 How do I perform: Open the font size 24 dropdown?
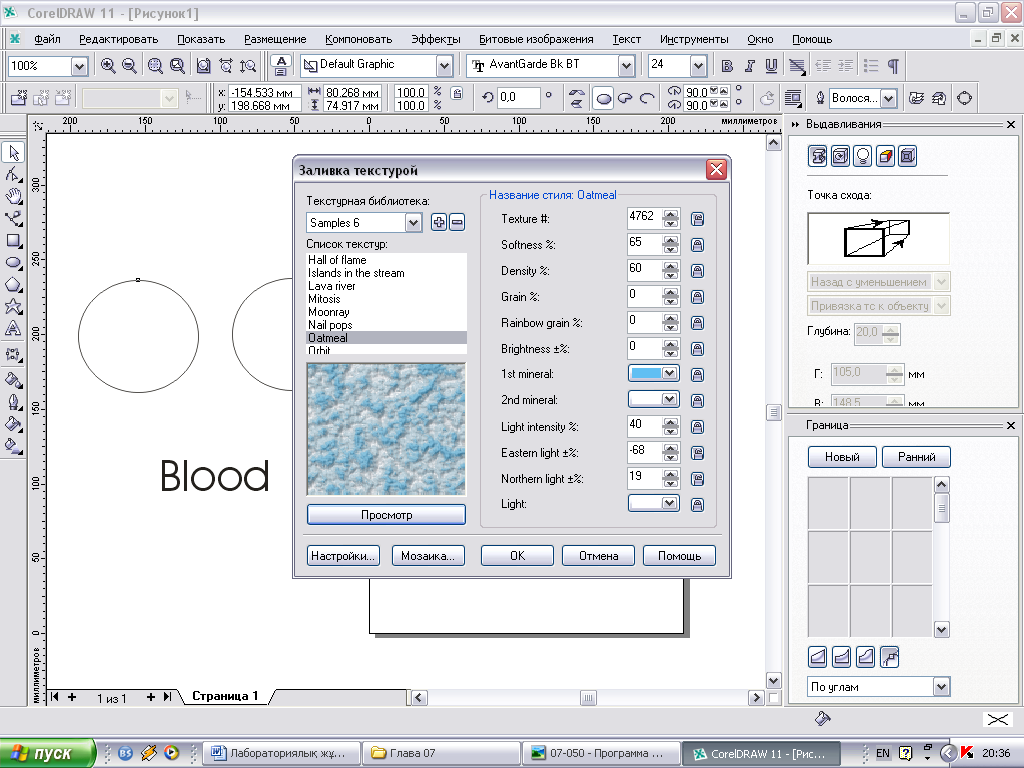click(x=698, y=65)
